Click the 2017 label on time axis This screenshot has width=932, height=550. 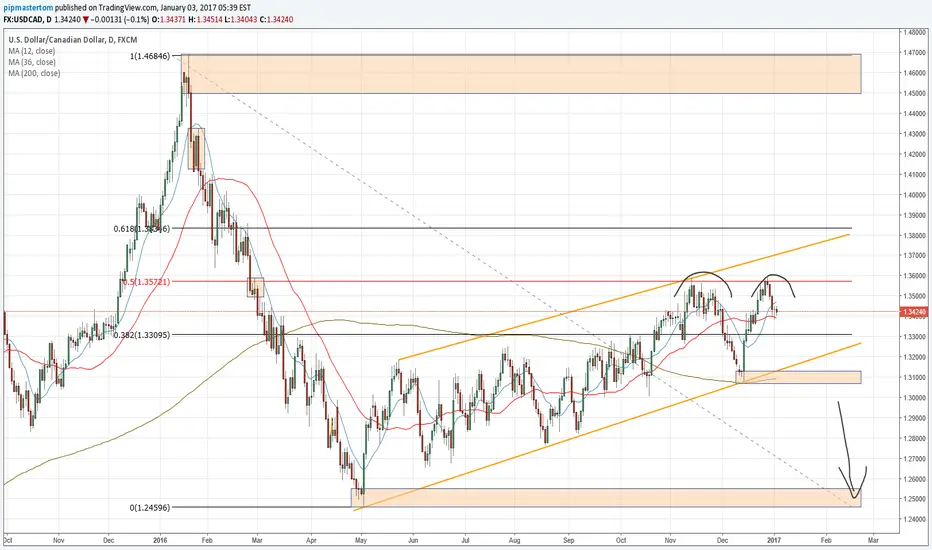[x=773, y=540]
